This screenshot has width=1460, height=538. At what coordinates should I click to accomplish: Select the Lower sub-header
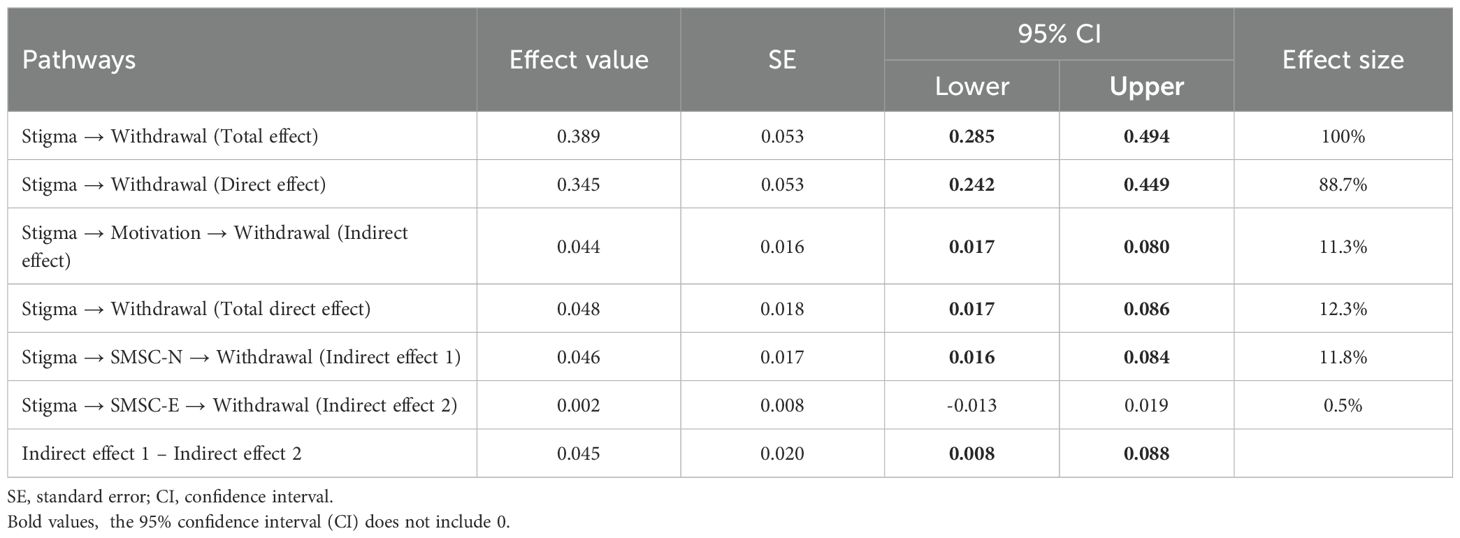click(971, 87)
